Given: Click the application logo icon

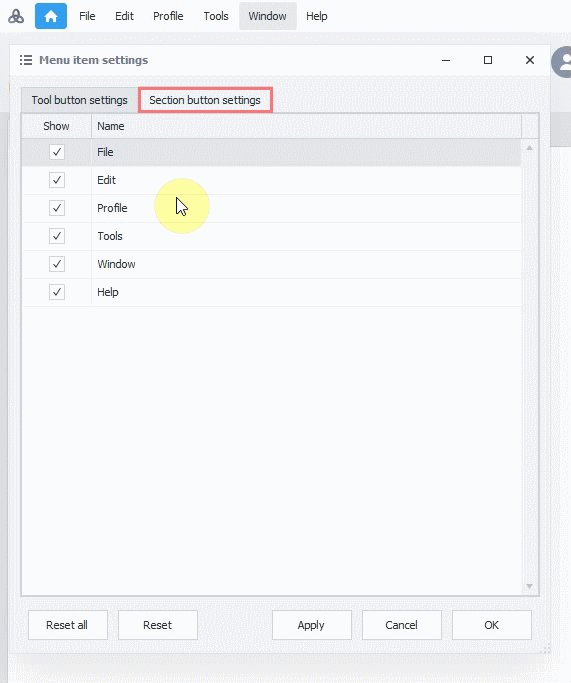Looking at the screenshot, I should [16, 17].
